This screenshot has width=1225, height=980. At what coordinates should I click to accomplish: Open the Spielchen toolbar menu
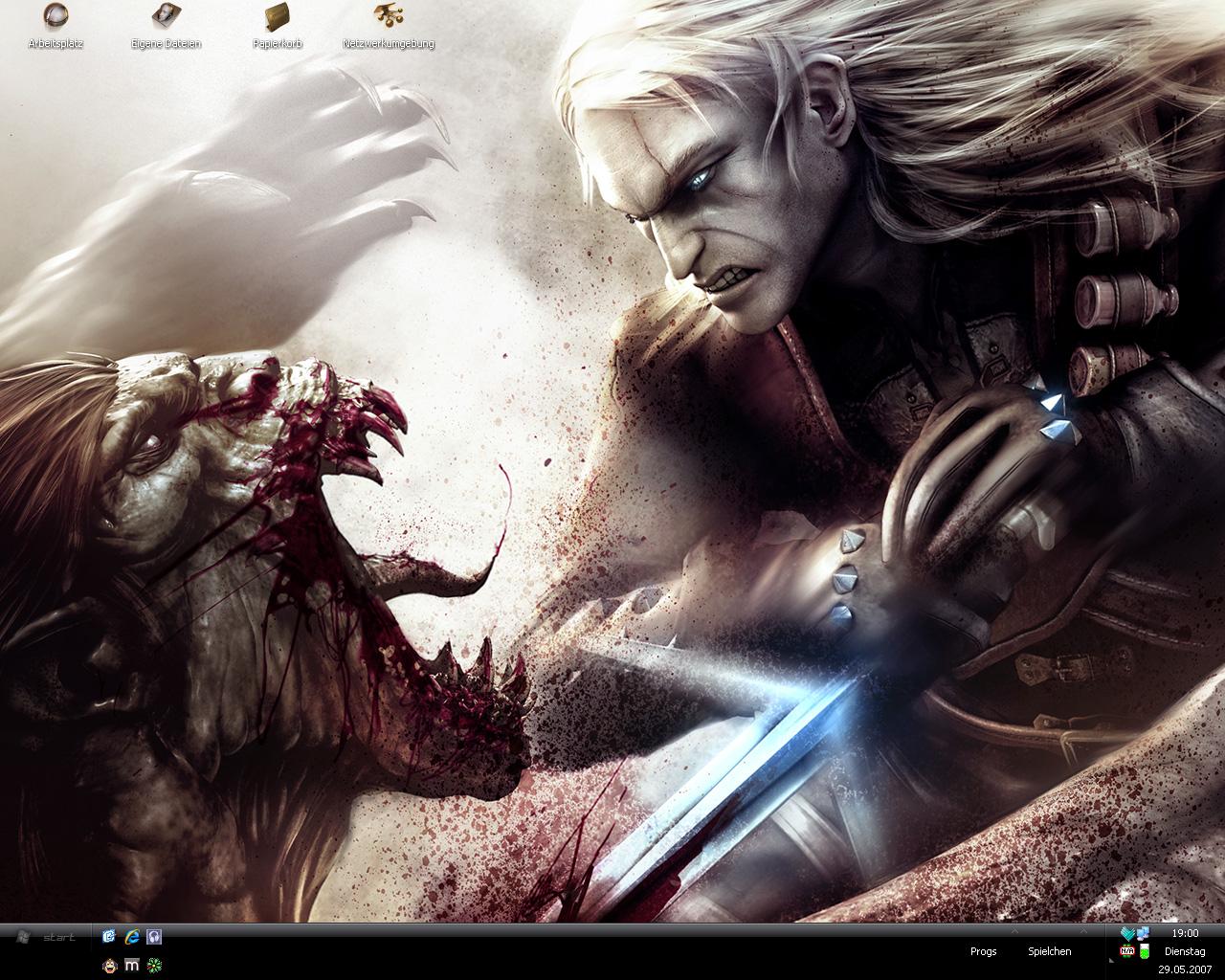1050,951
